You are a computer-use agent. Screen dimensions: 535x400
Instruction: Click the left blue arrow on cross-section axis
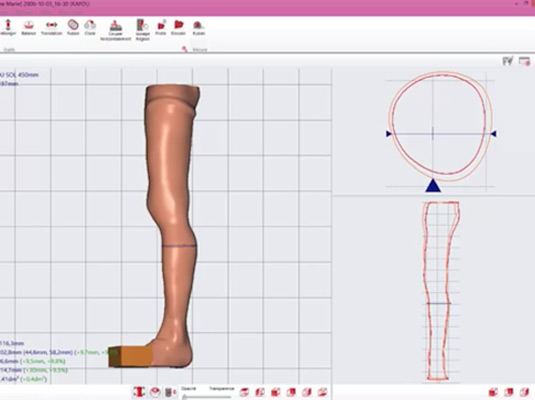tap(389, 134)
